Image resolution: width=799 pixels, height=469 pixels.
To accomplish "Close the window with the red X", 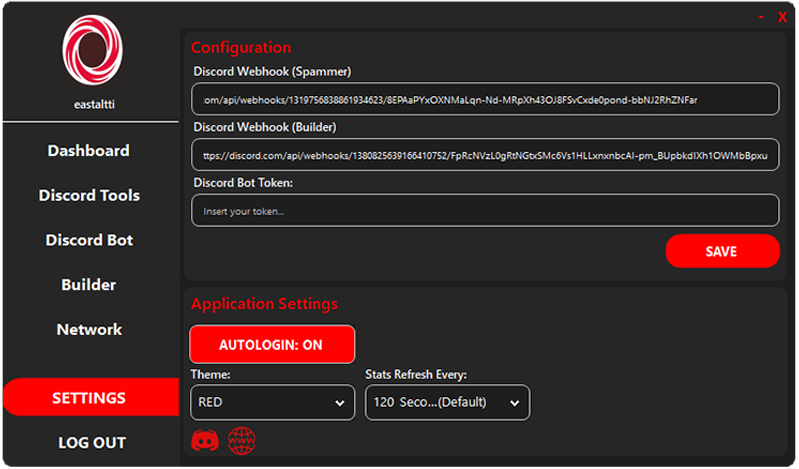I will click(782, 17).
